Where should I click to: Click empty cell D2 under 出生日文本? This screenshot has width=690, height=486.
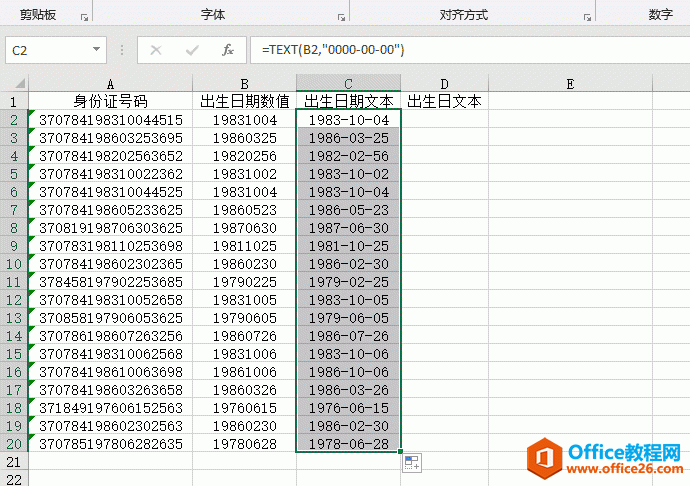click(444, 119)
